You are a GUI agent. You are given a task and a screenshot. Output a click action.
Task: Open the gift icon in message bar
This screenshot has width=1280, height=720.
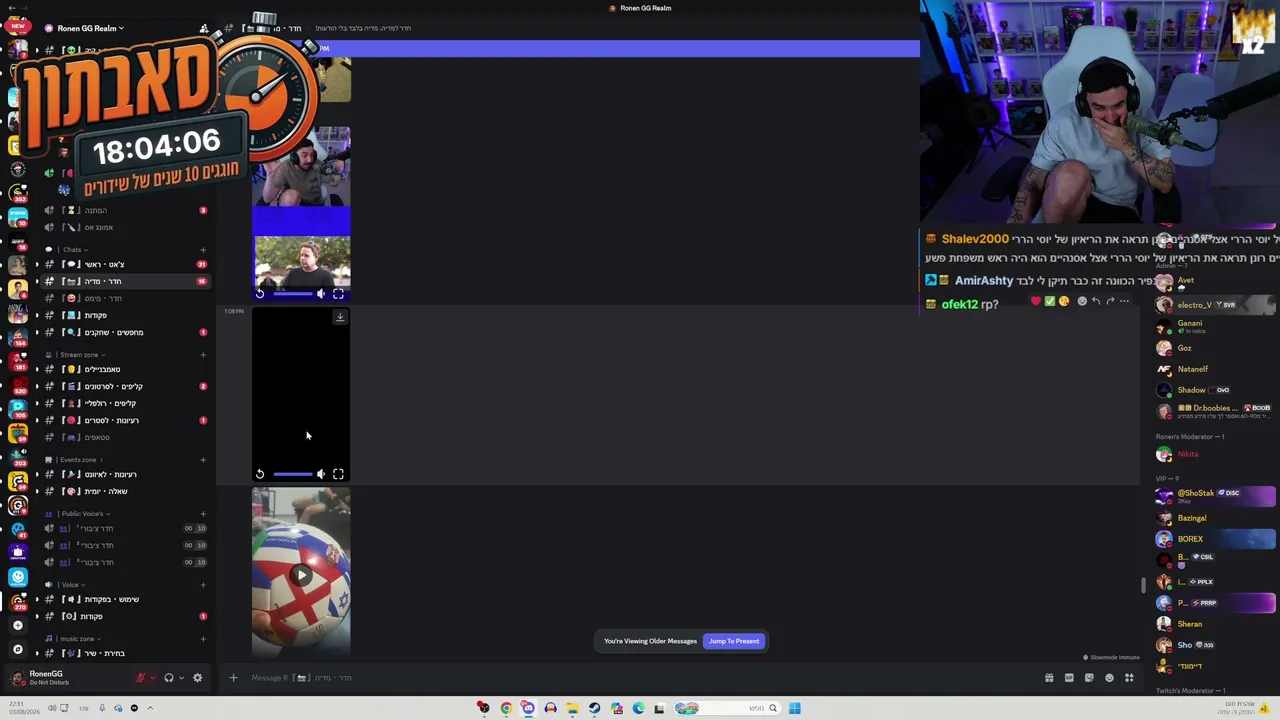tap(1049, 678)
